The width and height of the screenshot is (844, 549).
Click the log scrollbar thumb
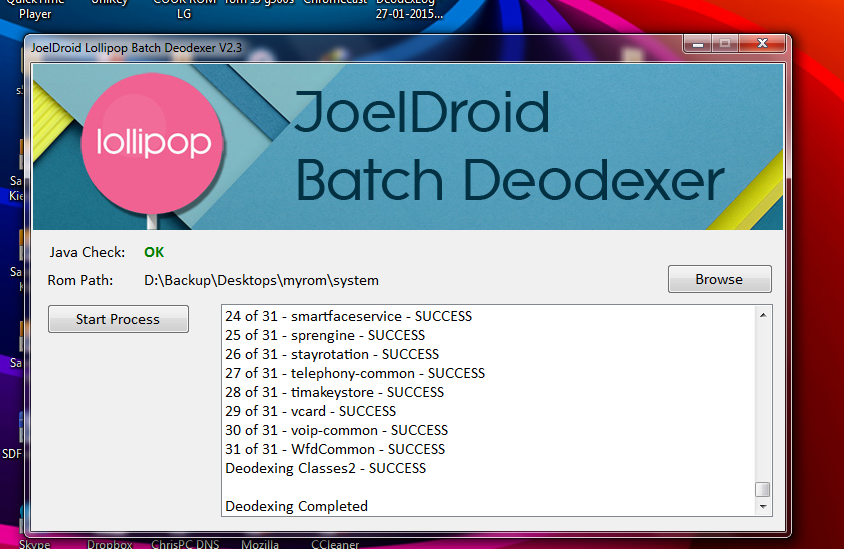[763, 489]
